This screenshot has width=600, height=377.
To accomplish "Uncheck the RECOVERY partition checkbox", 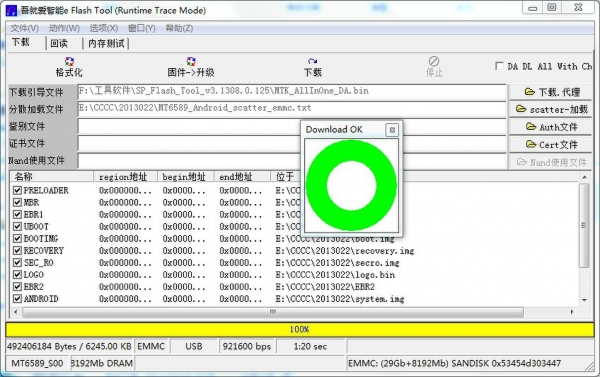I will [17, 251].
